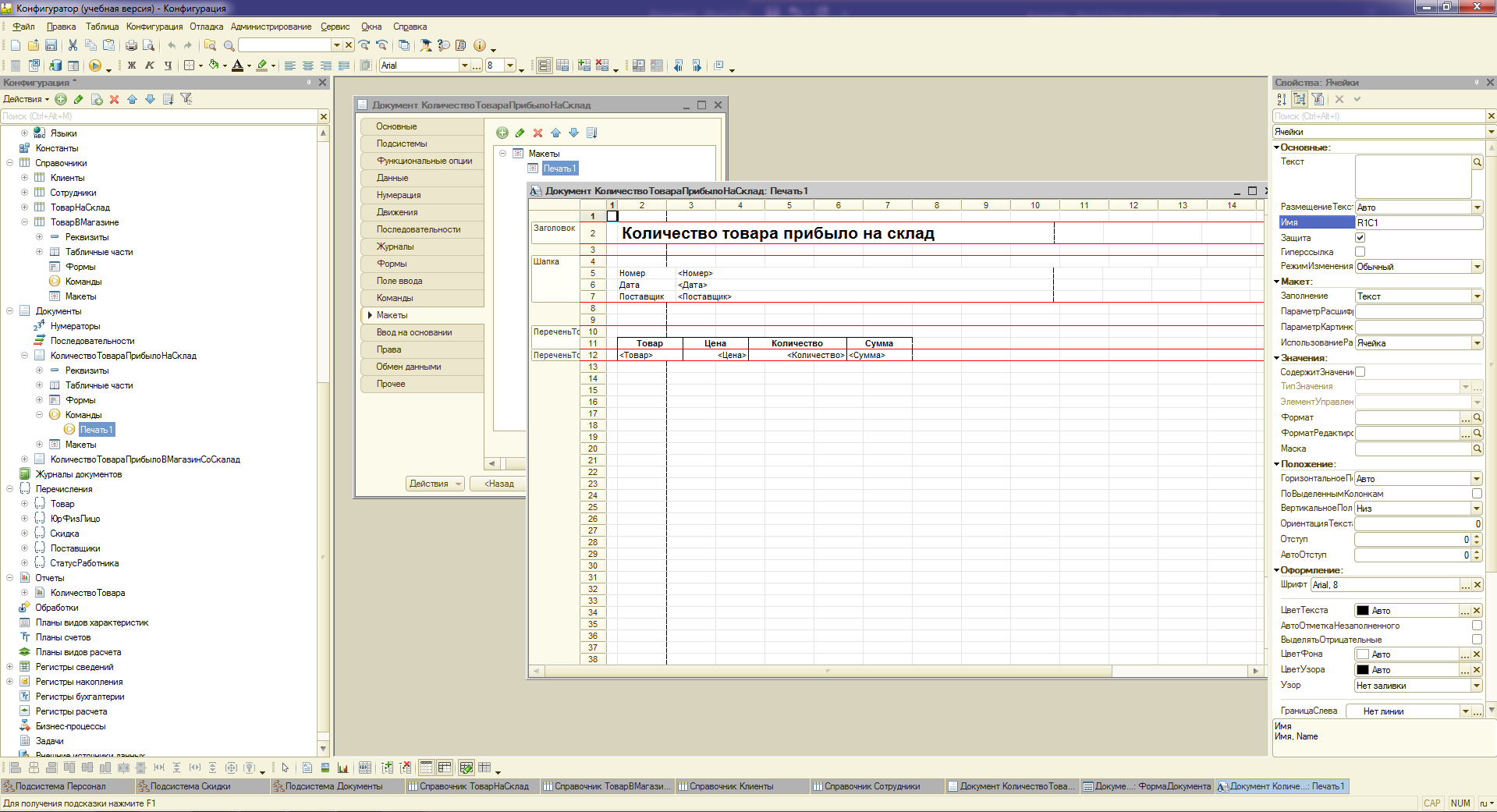
Task: Justify the cell text alignment
Action: (344, 66)
